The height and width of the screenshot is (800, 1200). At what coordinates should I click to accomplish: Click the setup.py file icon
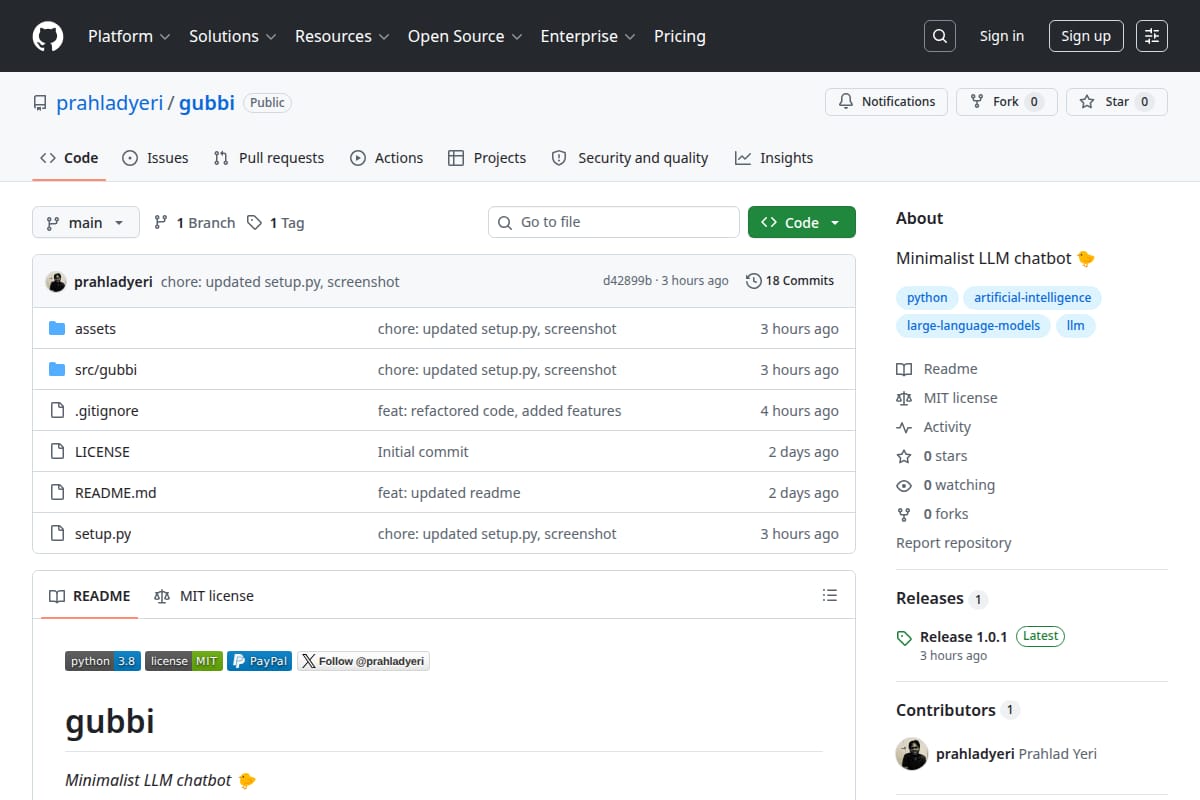[57, 534]
